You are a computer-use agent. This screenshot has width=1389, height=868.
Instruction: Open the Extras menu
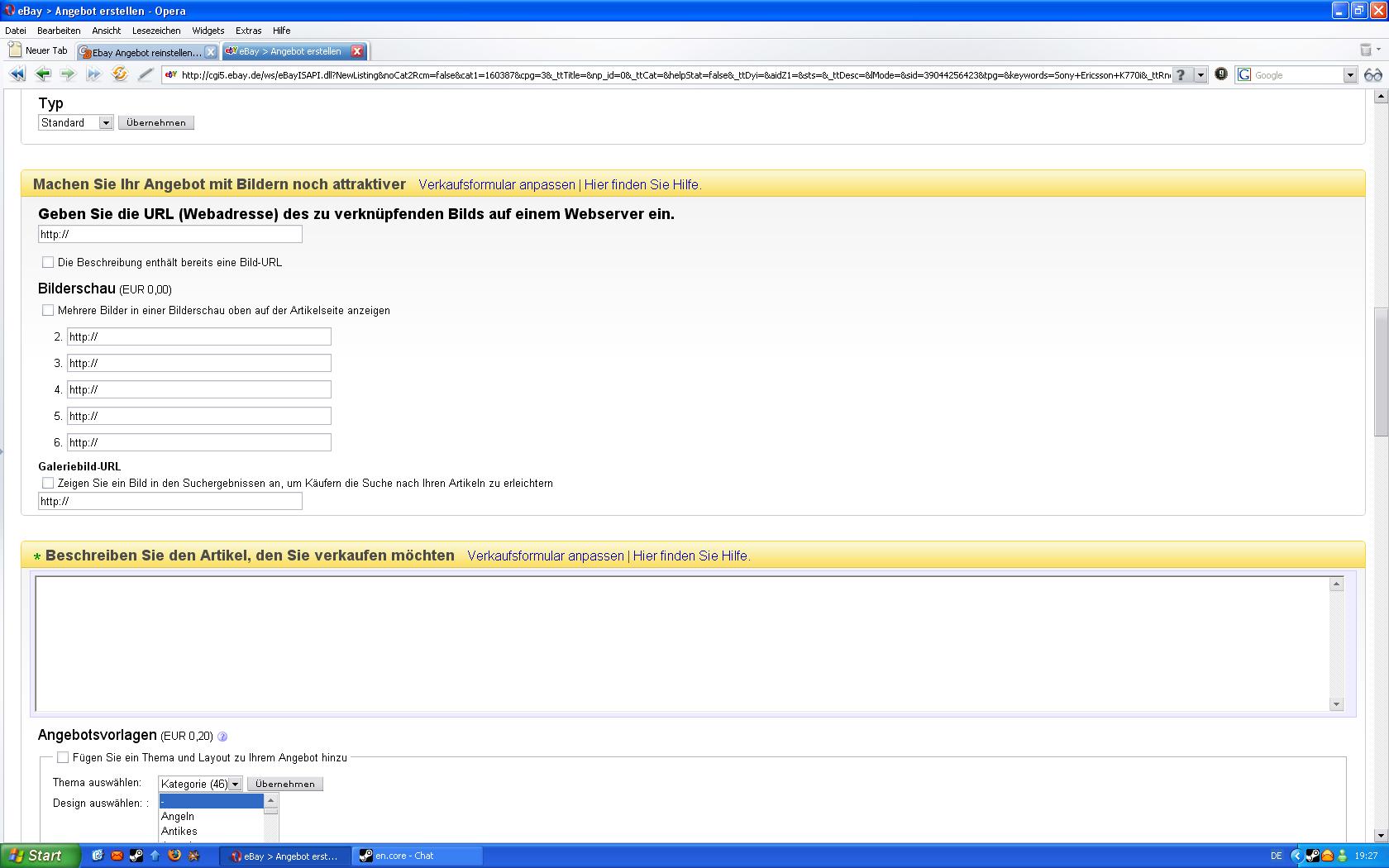249,31
